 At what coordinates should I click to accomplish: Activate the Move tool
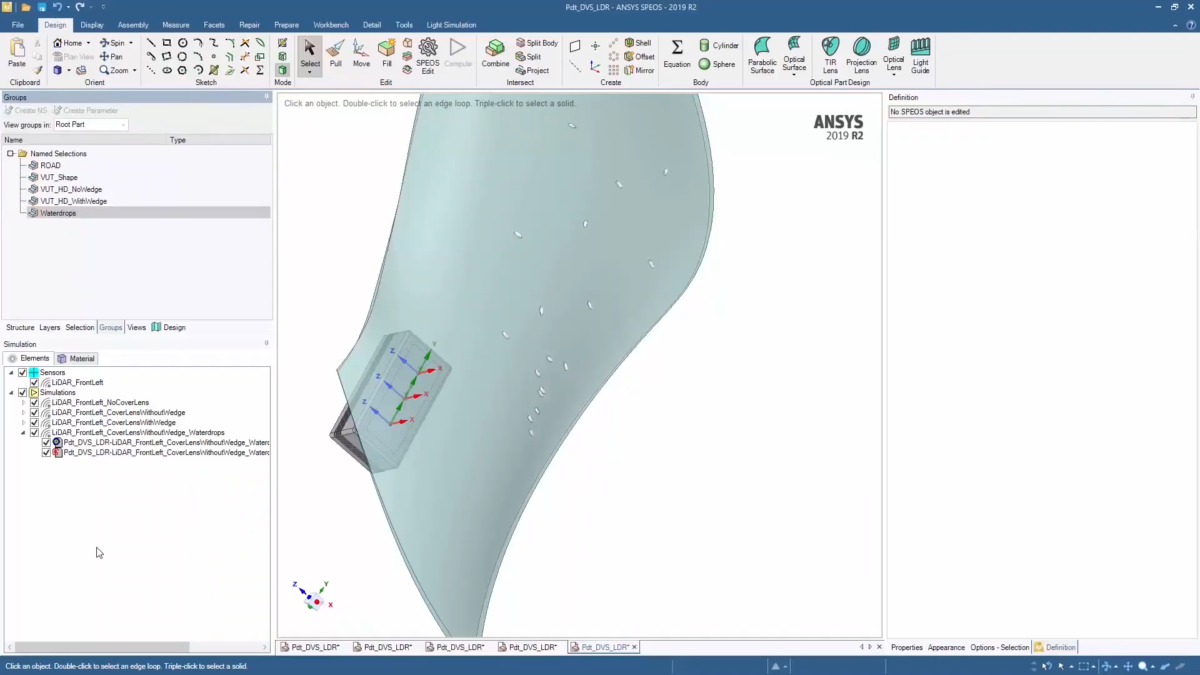tap(361, 53)
